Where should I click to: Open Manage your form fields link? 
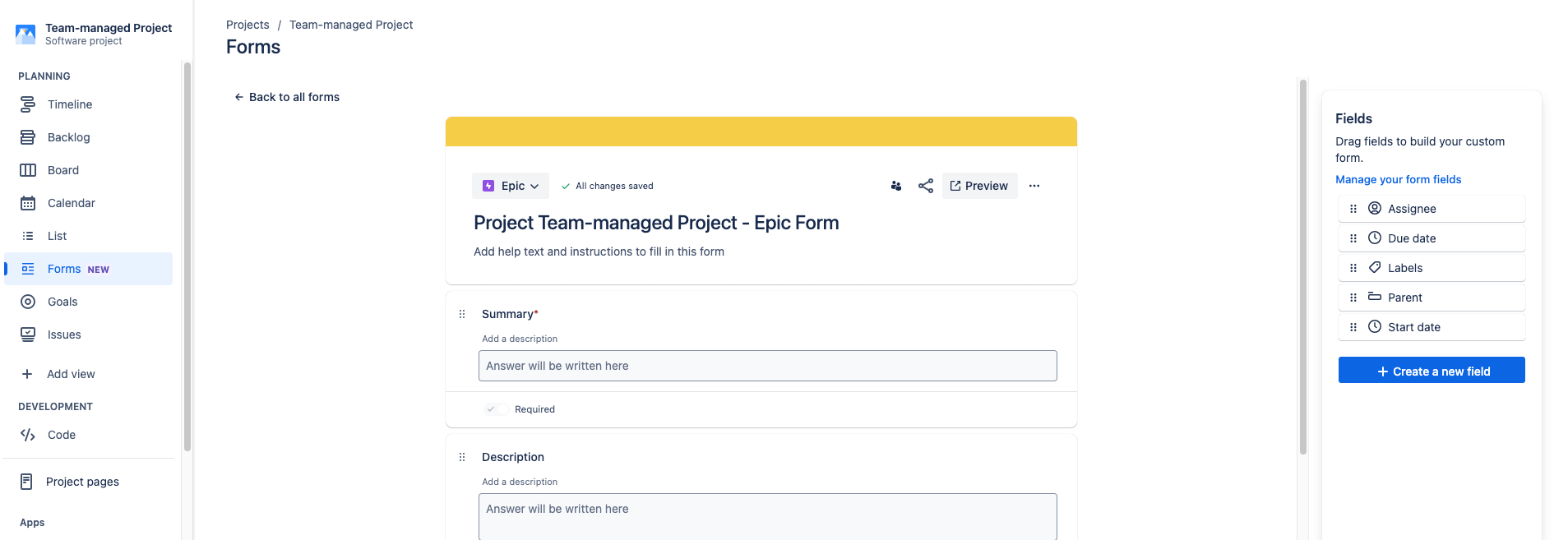click(1398, 179)
